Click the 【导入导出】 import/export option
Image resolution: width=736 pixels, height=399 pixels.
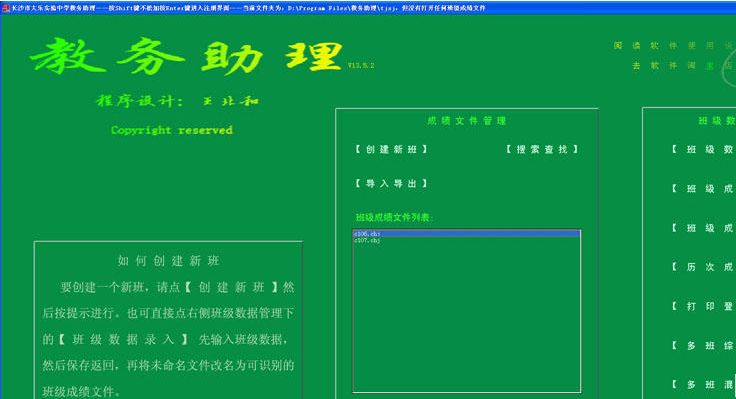[391, 184]
